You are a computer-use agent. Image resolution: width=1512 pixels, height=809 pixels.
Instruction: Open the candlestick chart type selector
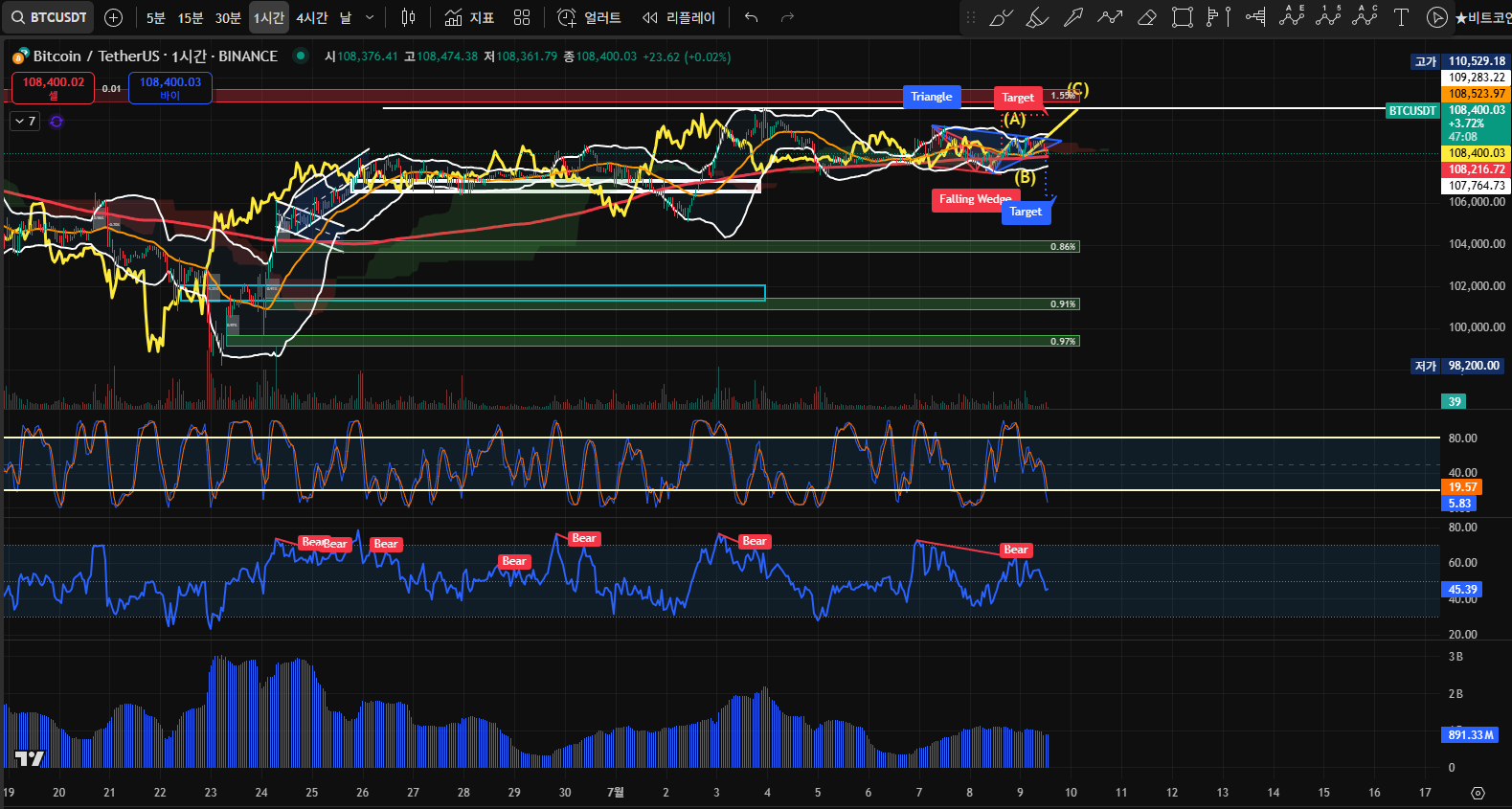tap(409, 17)
